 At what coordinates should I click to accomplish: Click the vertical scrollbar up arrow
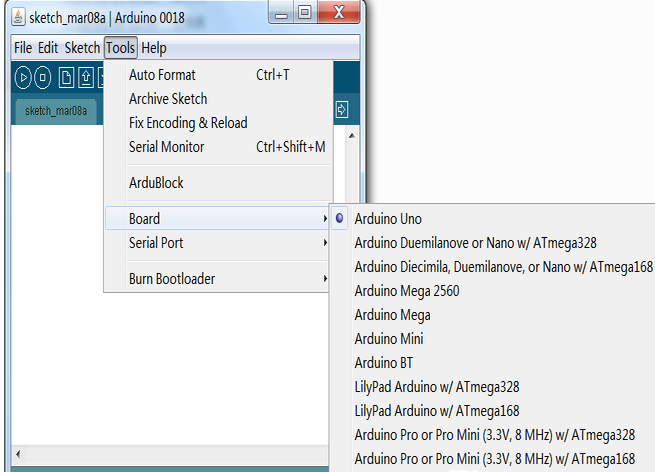(352, 135)
